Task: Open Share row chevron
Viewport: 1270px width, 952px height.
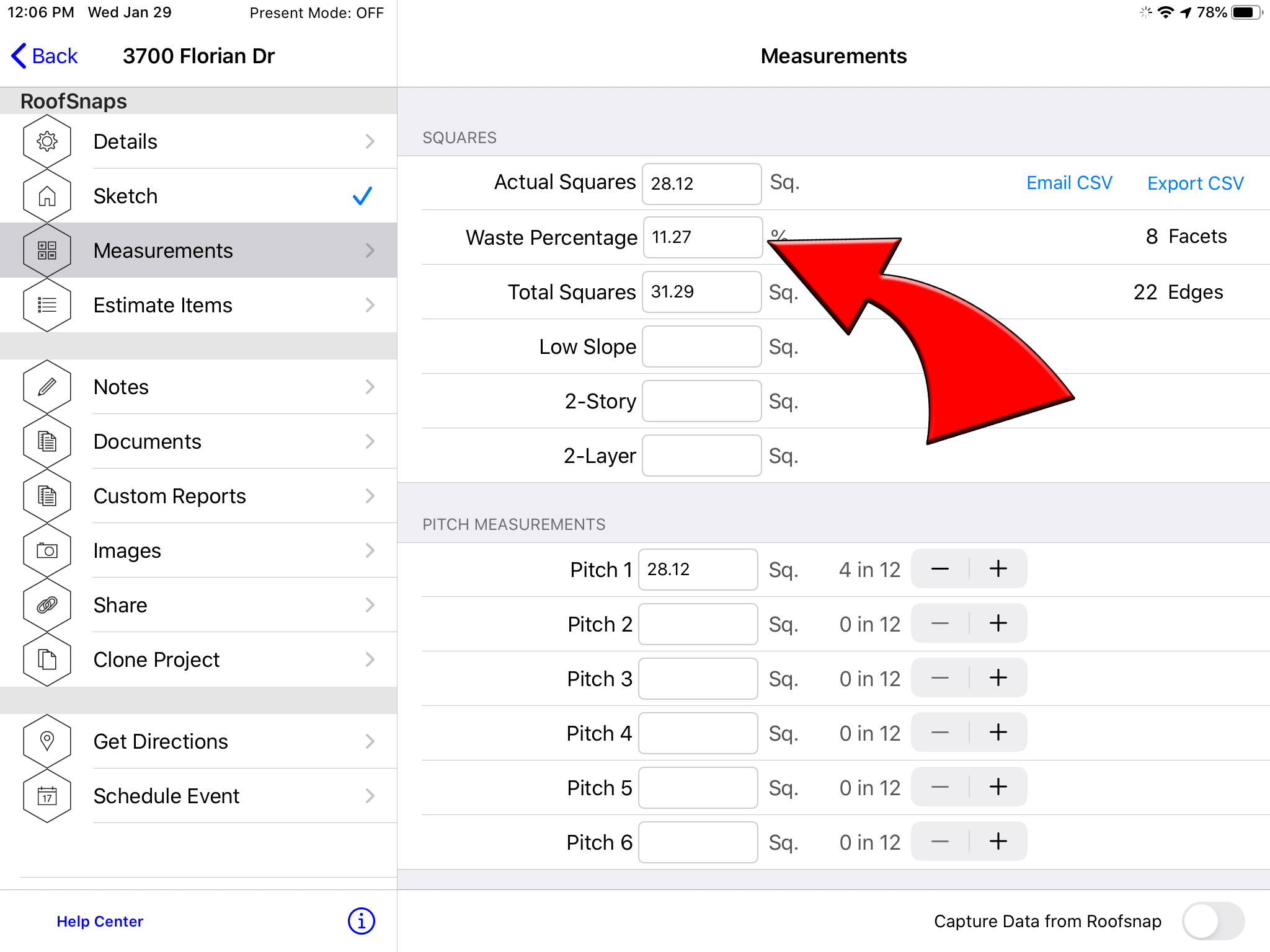Action: tap(370, 605)
